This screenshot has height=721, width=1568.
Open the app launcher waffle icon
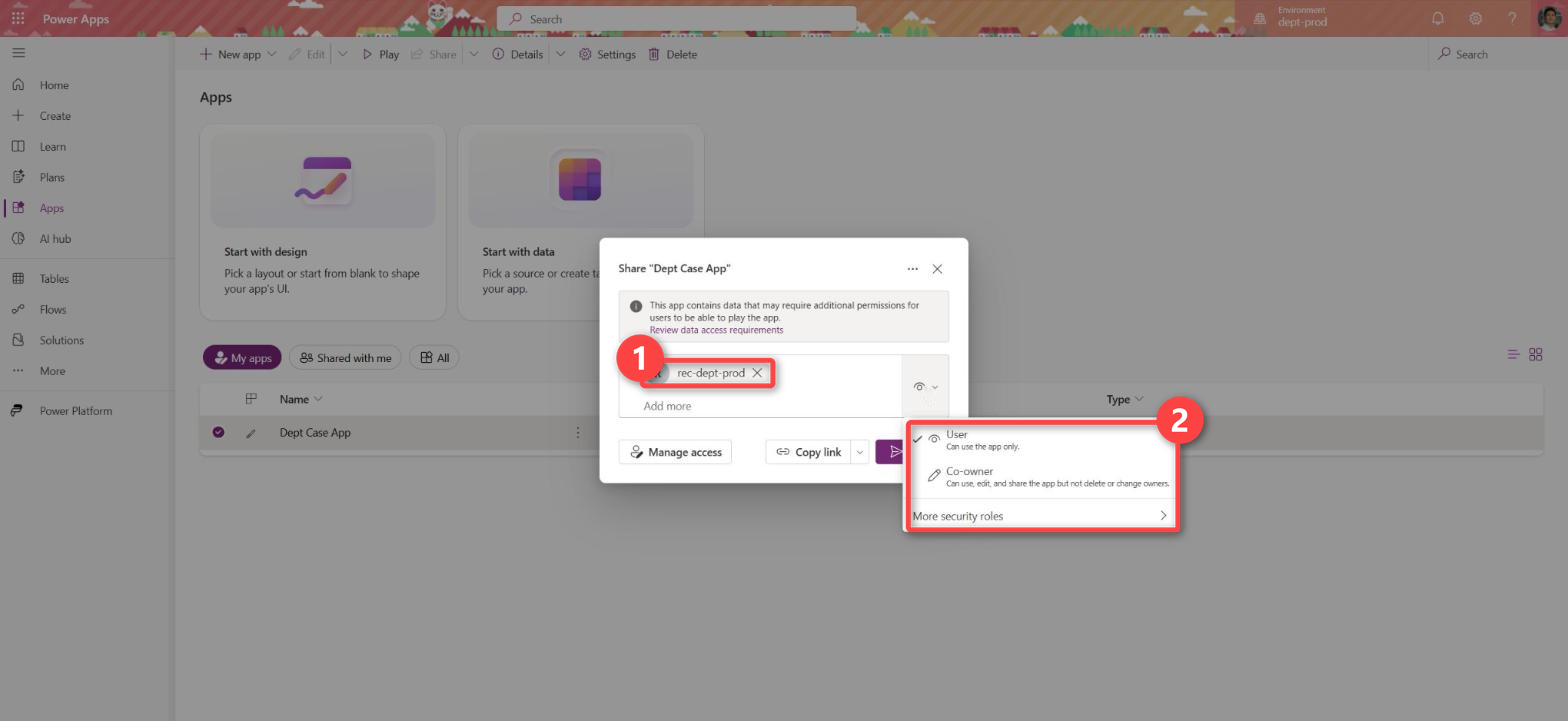pyautogui.click(x=18, y=18)
